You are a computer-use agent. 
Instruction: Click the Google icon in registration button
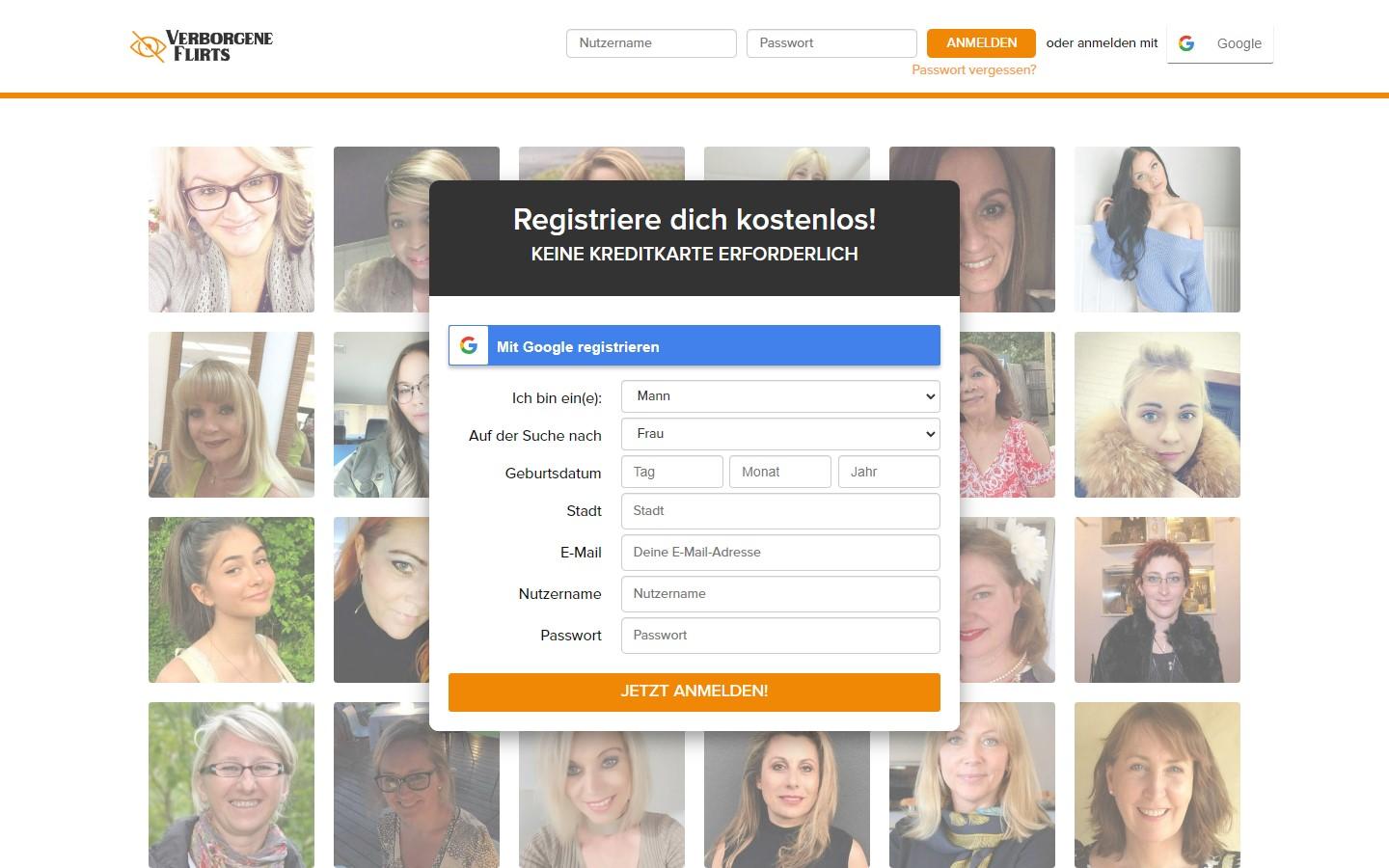[469, 345]
